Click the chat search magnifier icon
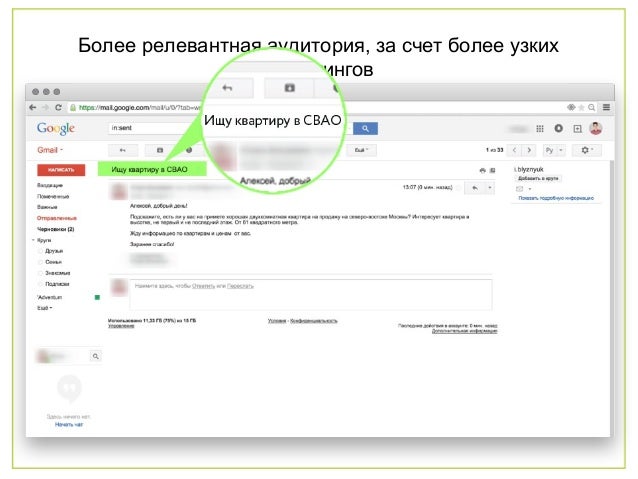The image size is (638, 479). point(95,357)
